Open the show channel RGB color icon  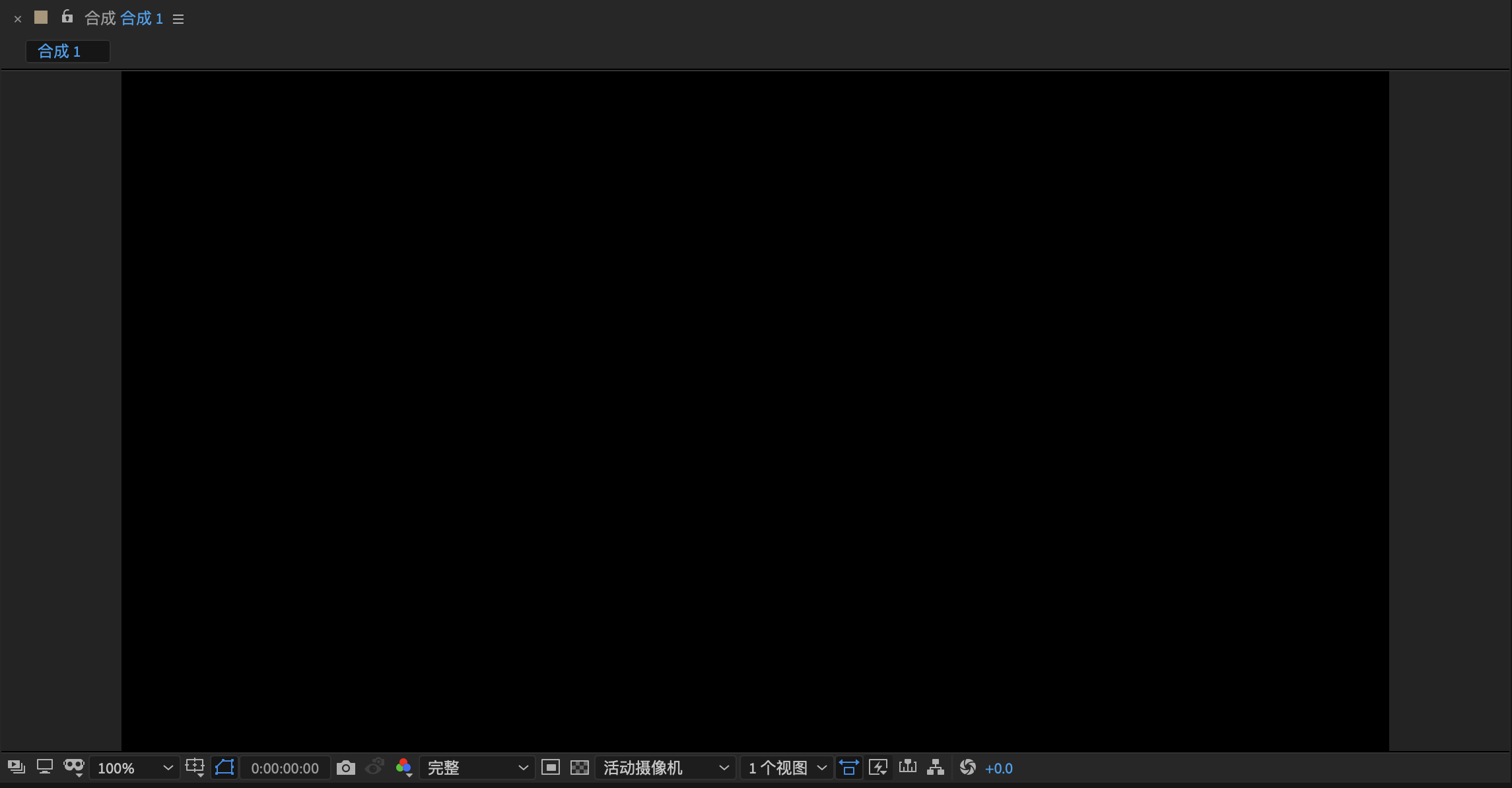pyautogui.click(x=403, y=767)
